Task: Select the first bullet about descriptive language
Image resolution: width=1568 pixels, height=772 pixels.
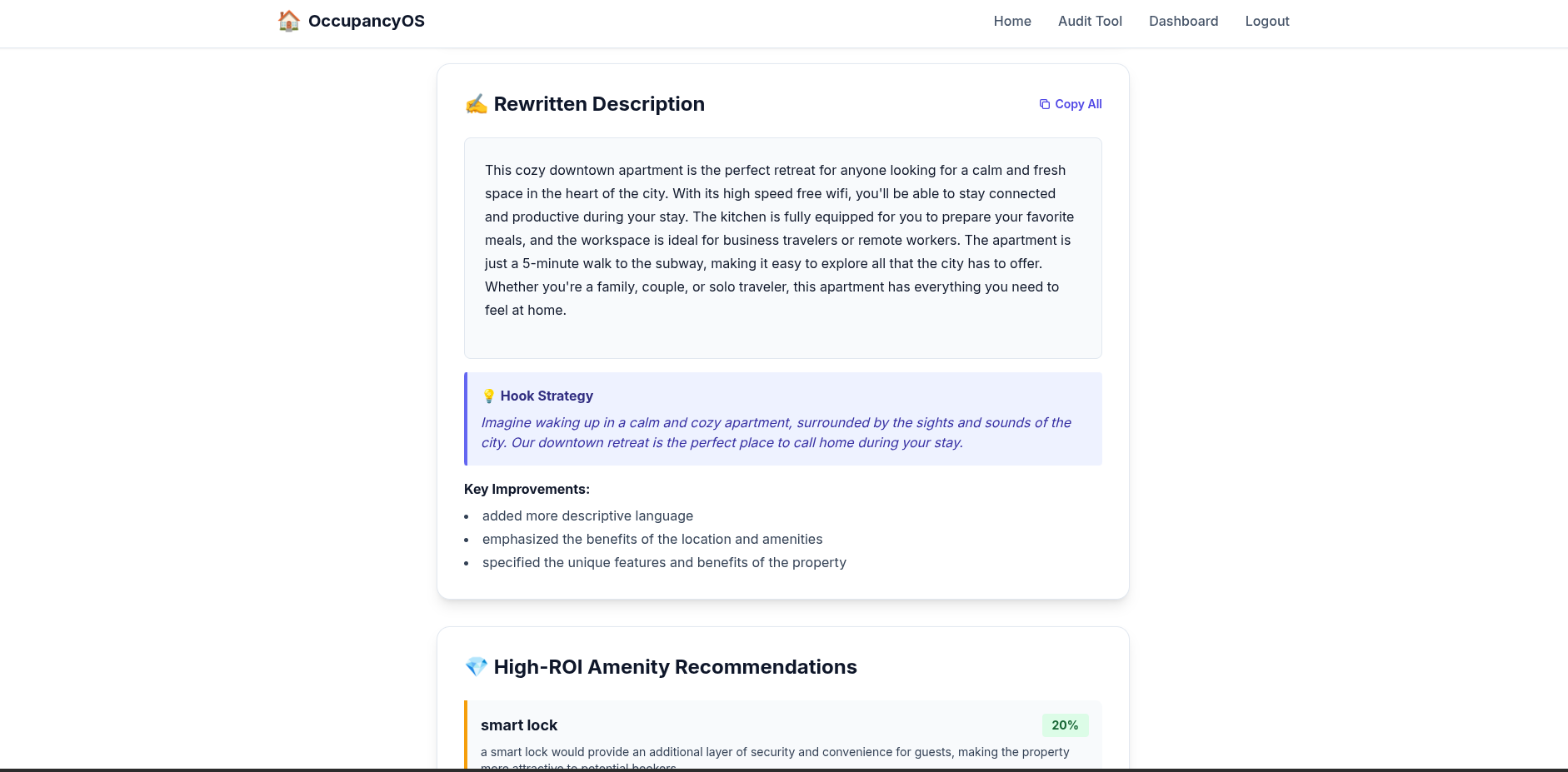Action: (587, 515)
